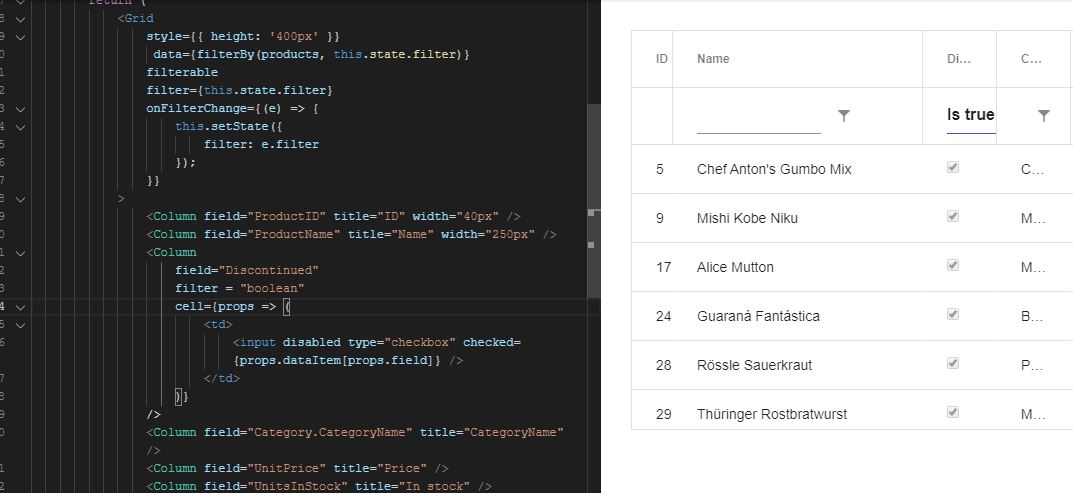Toggle the checkbox in Rössle Sauerkraut row
1073x493 pixels.
tap(953, 363)
